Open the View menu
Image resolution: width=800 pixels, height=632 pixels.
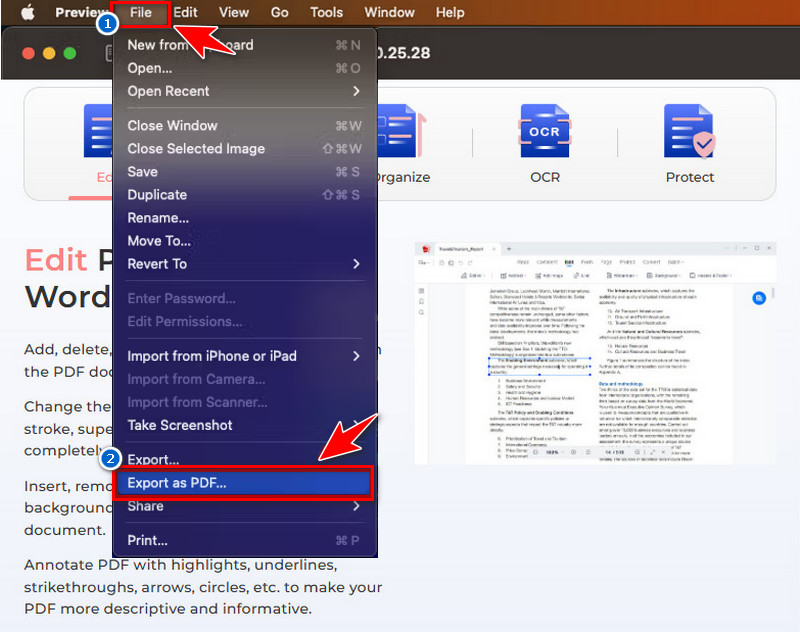[234, 12]
